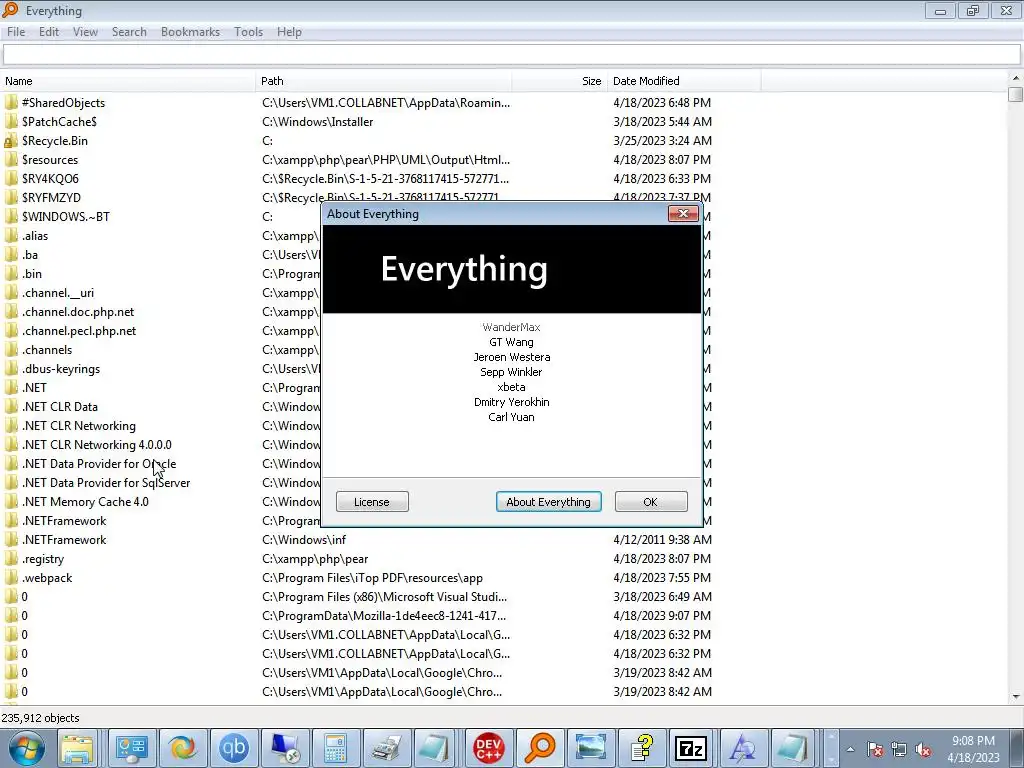Click the Action Center flag in tray
The height and width of the screenshot is (768, 1024).
click(875, 750)
